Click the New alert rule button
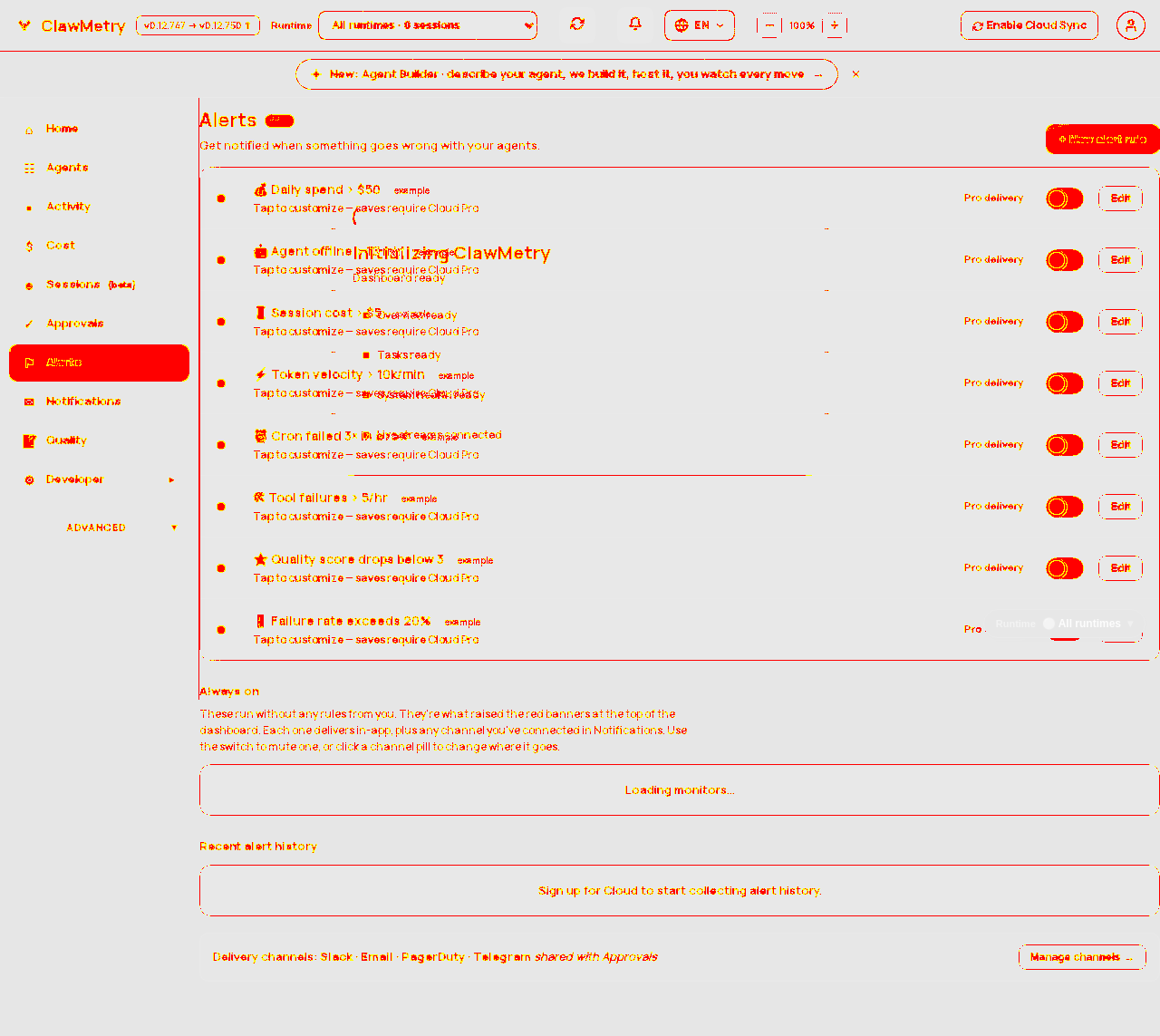The image size is (1160, 1036). coord(1103,139)
